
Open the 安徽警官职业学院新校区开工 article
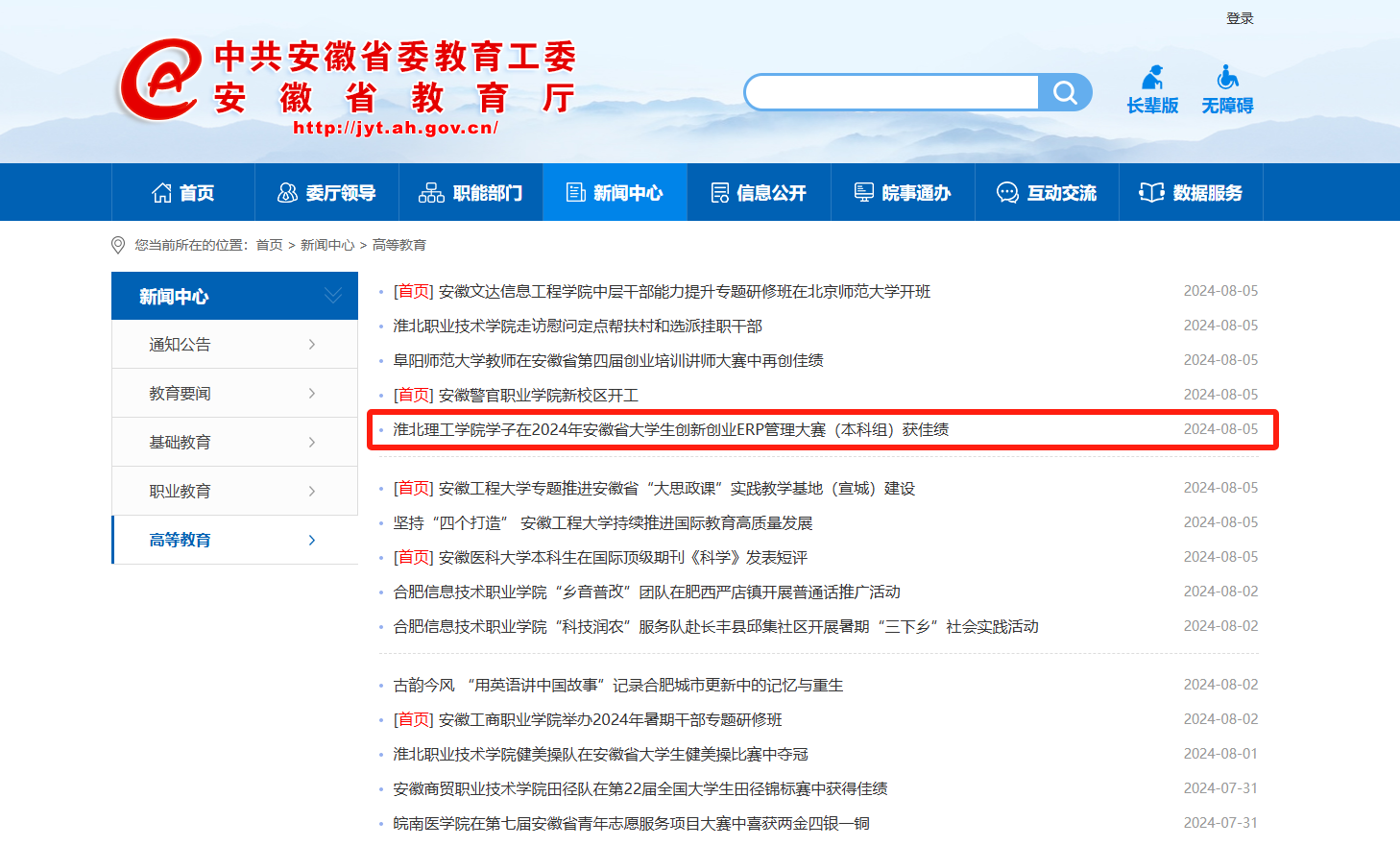point(538,396)
